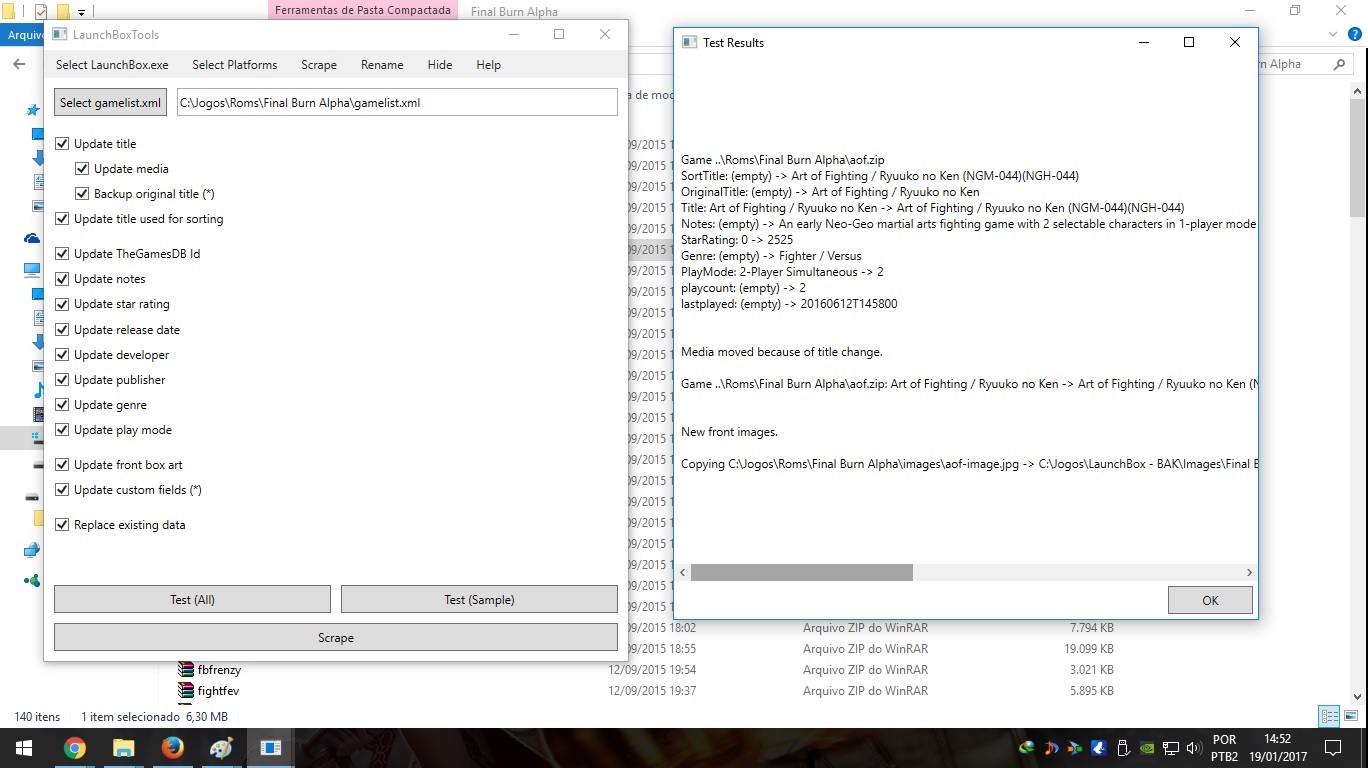
Task: Open the Explorer help question mark
Action: 1355,34
